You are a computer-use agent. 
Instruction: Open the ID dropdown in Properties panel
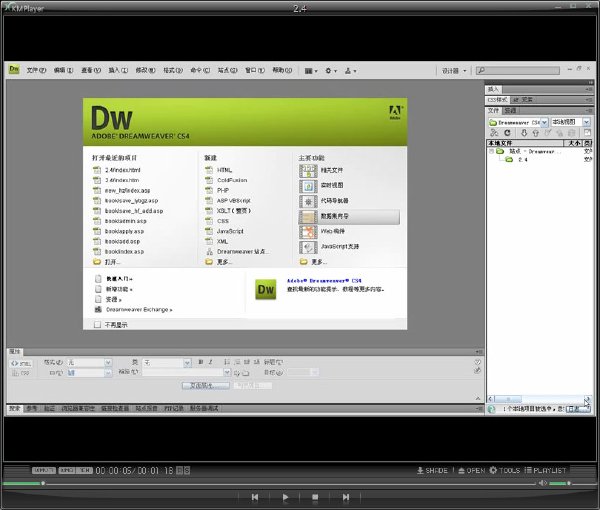coord(108,373)
